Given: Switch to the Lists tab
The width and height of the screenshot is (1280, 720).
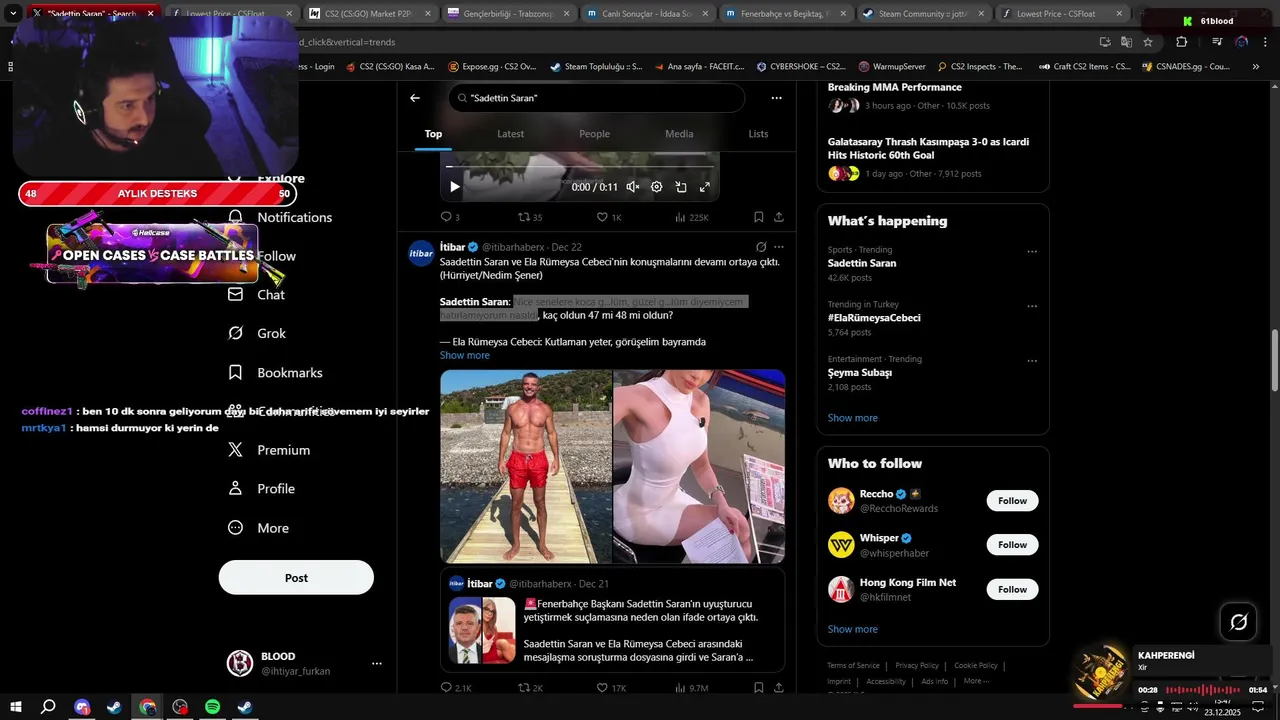Looking at the screenshot, I should 759,134.
